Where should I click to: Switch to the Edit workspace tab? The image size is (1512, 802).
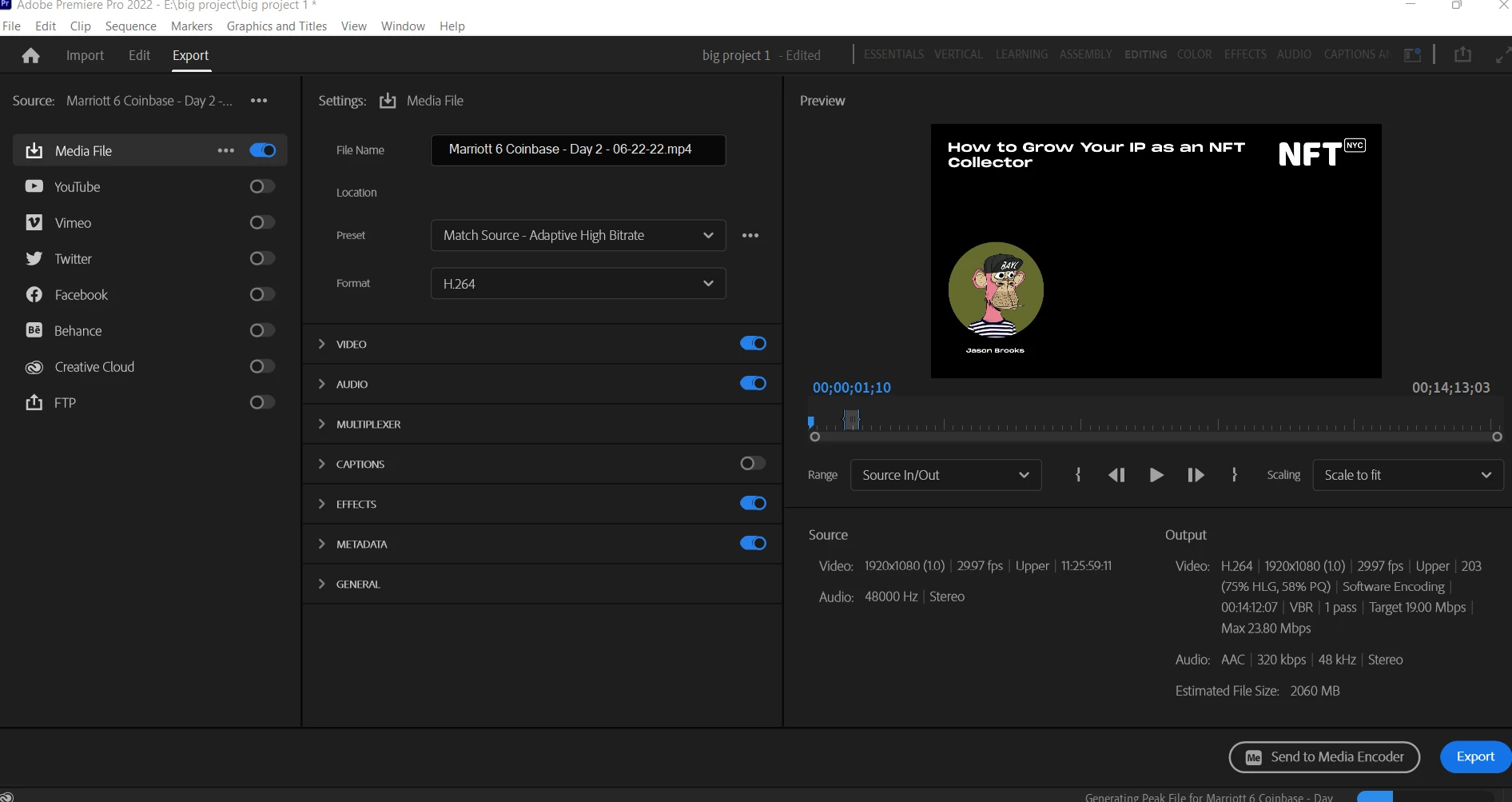pyautogui.click(x=139, y=55)
